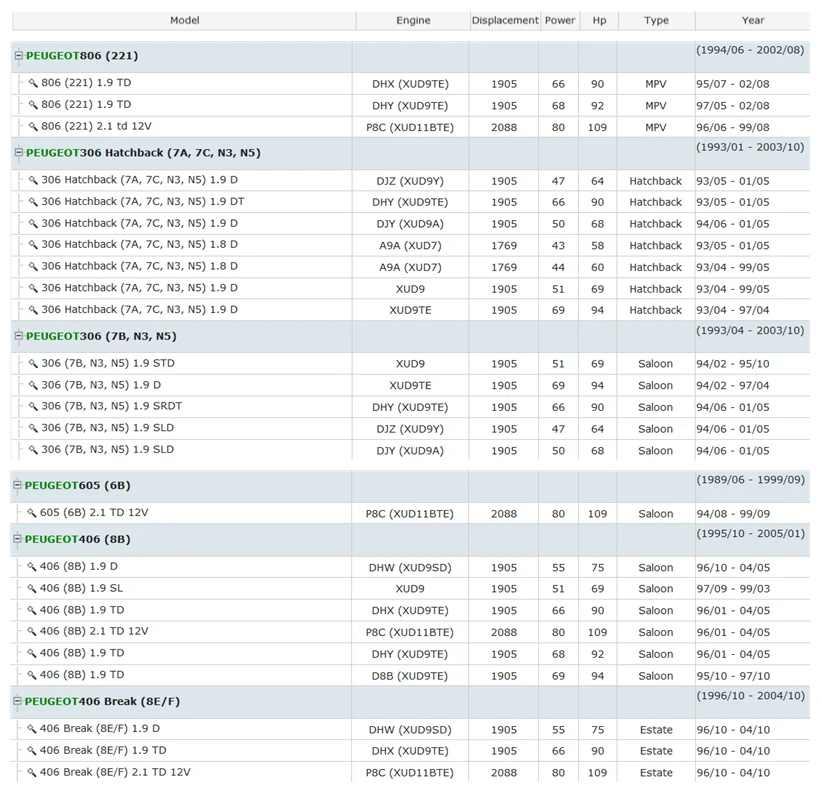This screenshot has width=820, height=792.
Task: Click the year range (1996/10 - 2004/10)
Action: [750, 695]
